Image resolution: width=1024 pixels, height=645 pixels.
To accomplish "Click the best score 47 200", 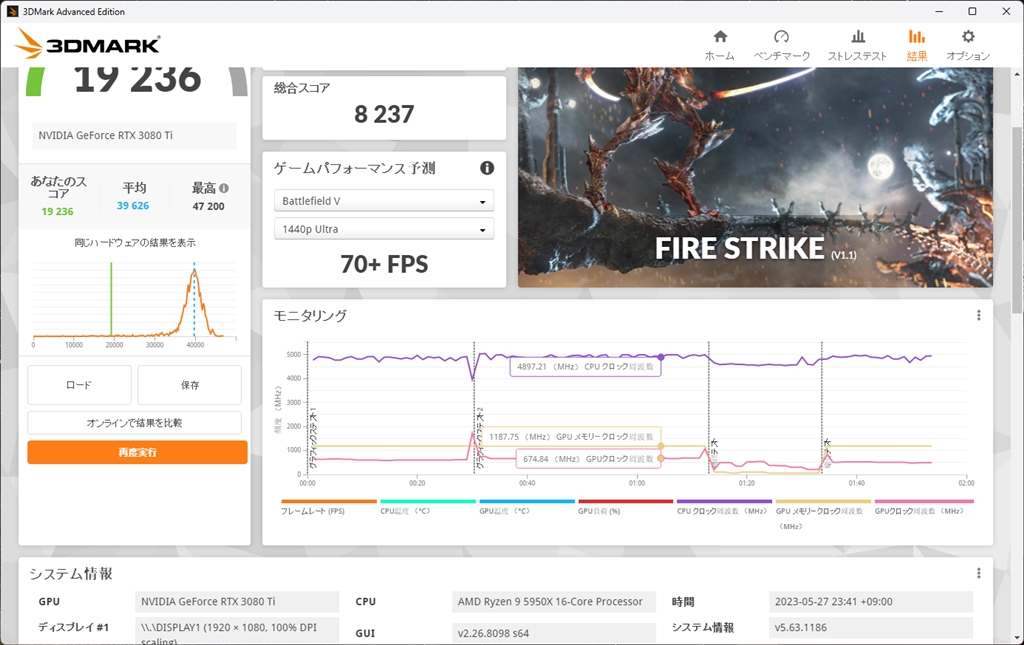I will [208, 206].
